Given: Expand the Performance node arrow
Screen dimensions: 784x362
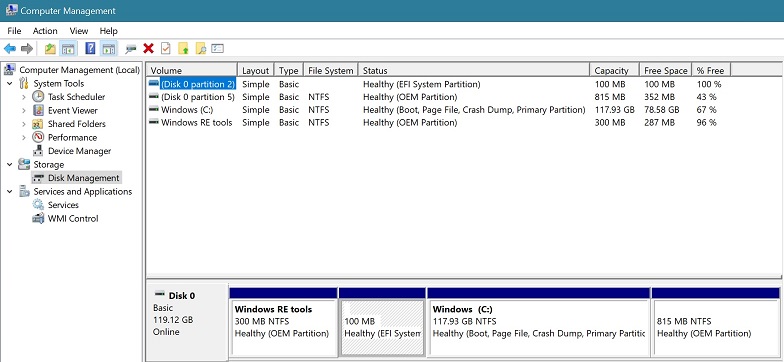Looking at the screenshot, I should click(24, 138).
